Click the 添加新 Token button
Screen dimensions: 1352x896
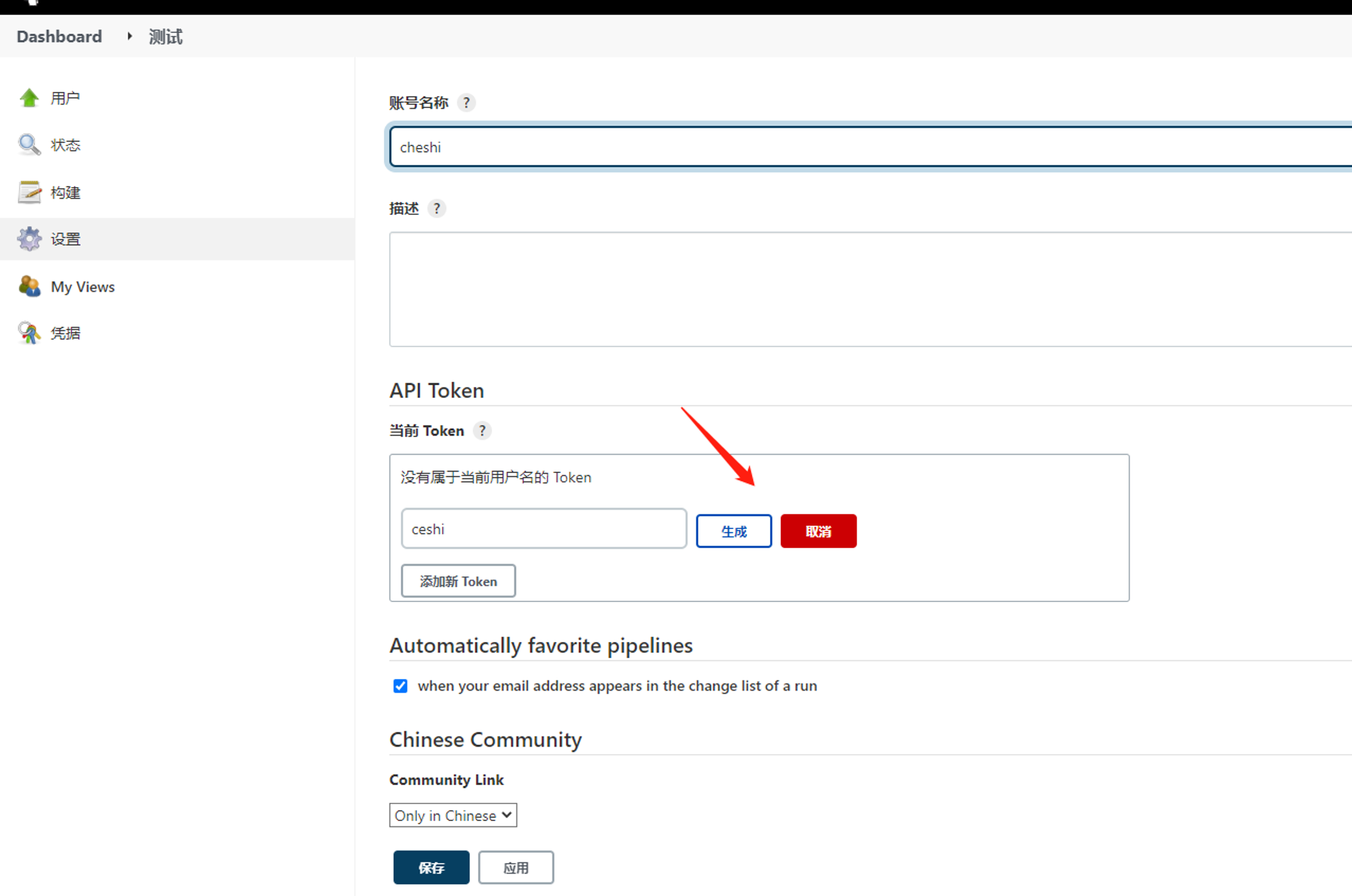458,581
